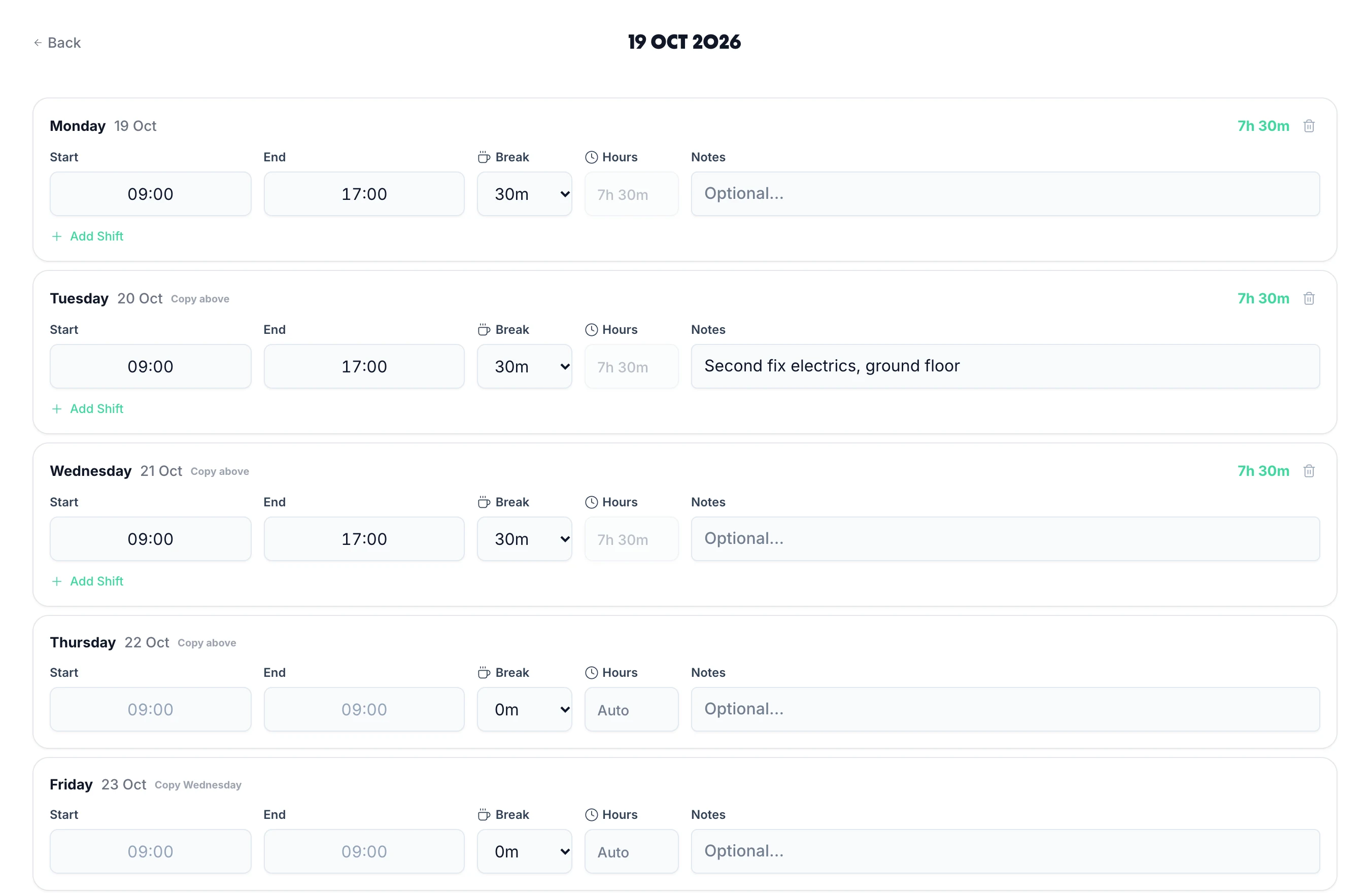Set Thursday's Start time field
The width and height of the screenshot is (1370, 896).
pos(150,710)
